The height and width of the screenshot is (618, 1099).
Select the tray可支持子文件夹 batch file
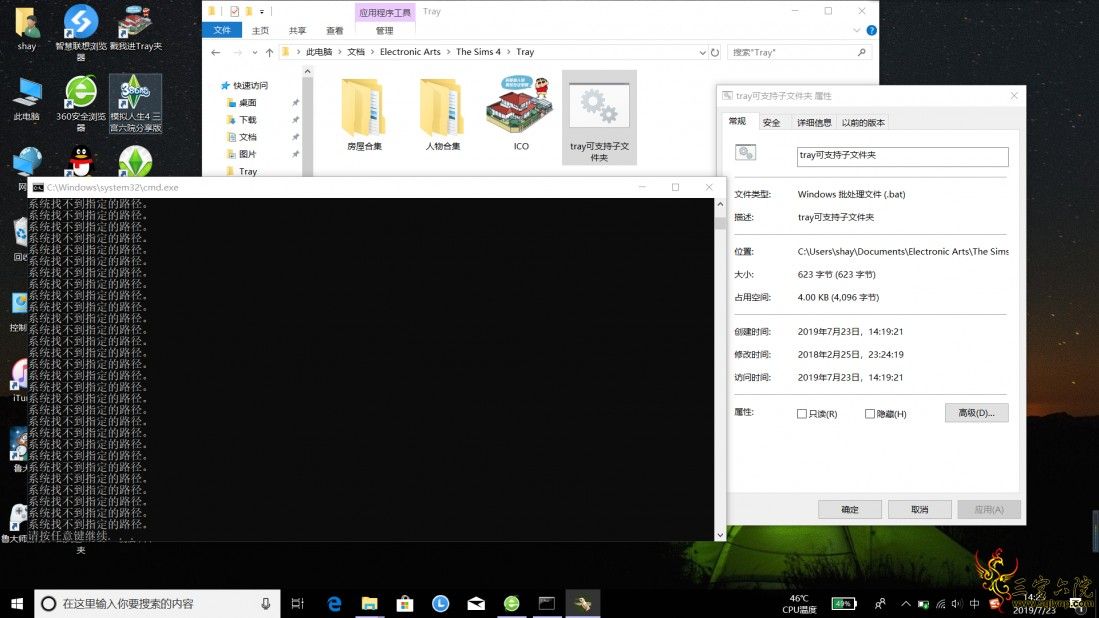599,118
